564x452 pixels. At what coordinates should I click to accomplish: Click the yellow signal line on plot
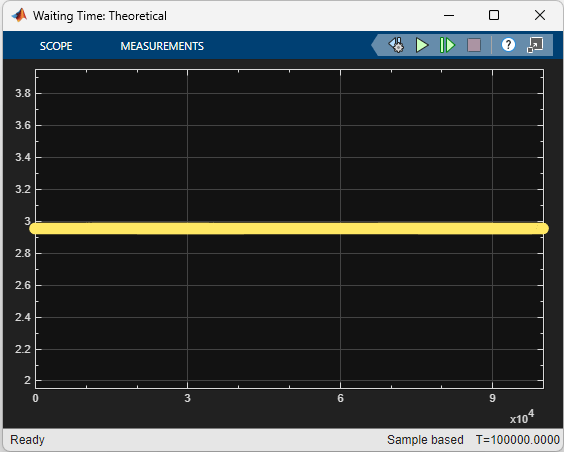click(289, 228)
